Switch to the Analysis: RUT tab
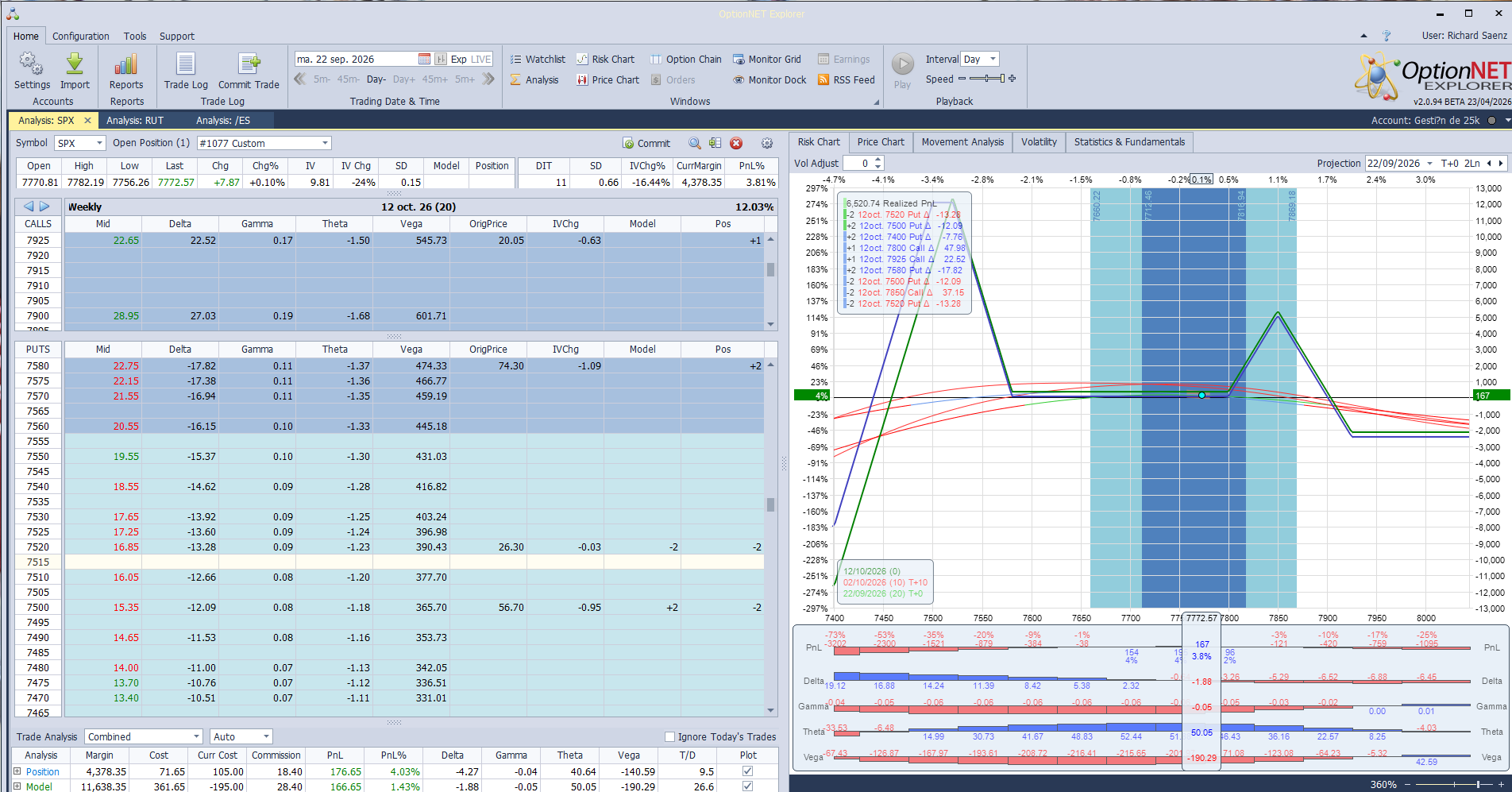The image size is (1512, 792). pyautogui.click(x=135, y=121)
